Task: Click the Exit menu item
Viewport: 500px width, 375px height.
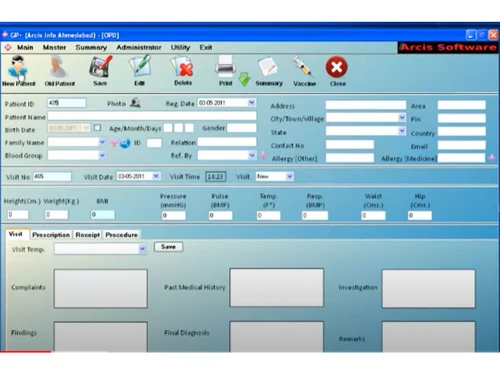Action: [x=206, y=47]
